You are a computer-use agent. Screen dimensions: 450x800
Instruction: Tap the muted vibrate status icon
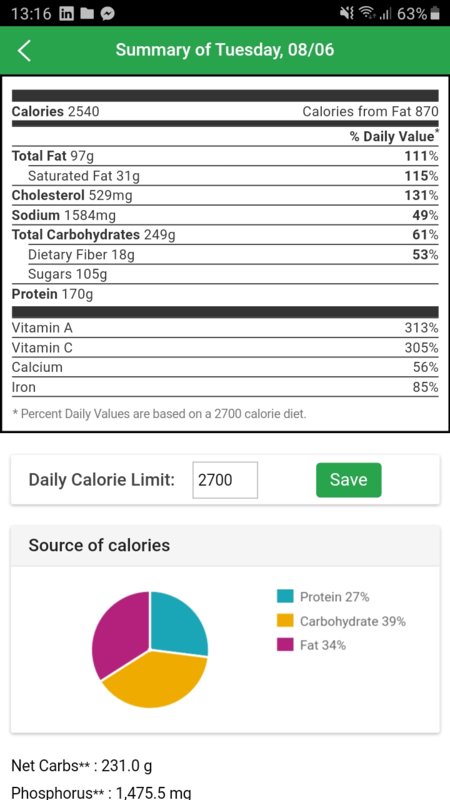[x=347, y=14]
